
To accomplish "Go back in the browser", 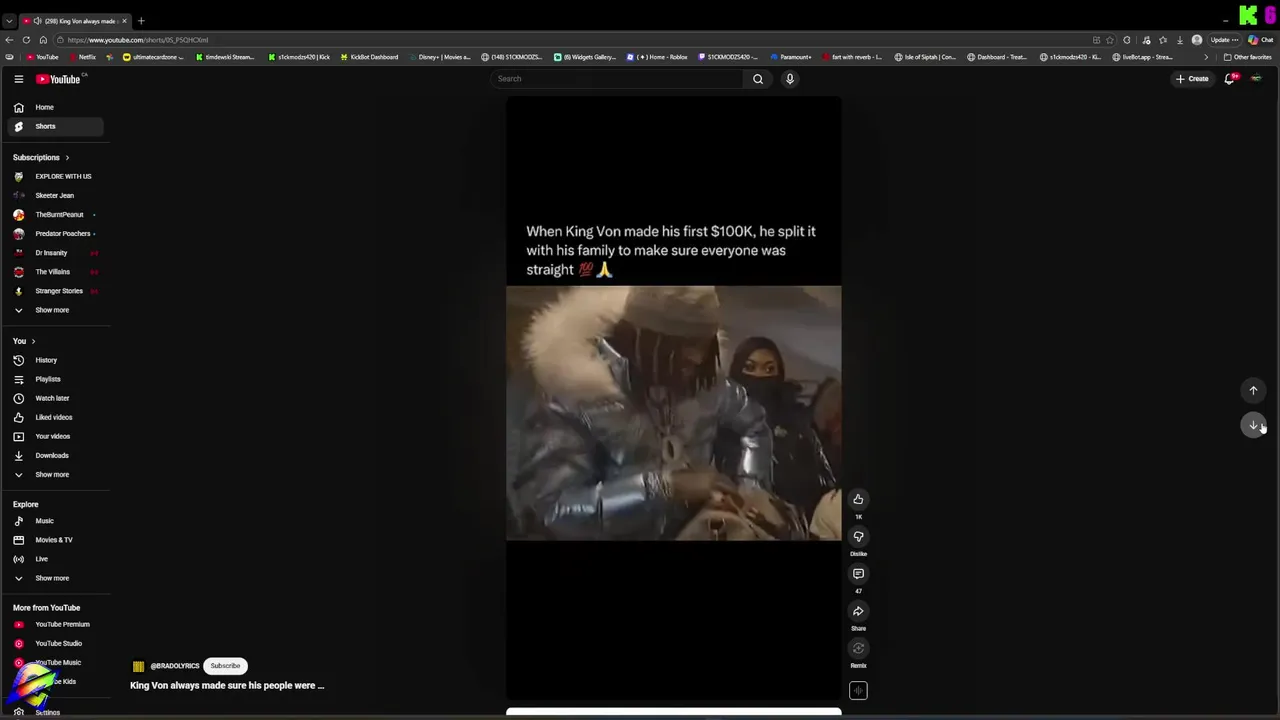I will pos(9,40).
